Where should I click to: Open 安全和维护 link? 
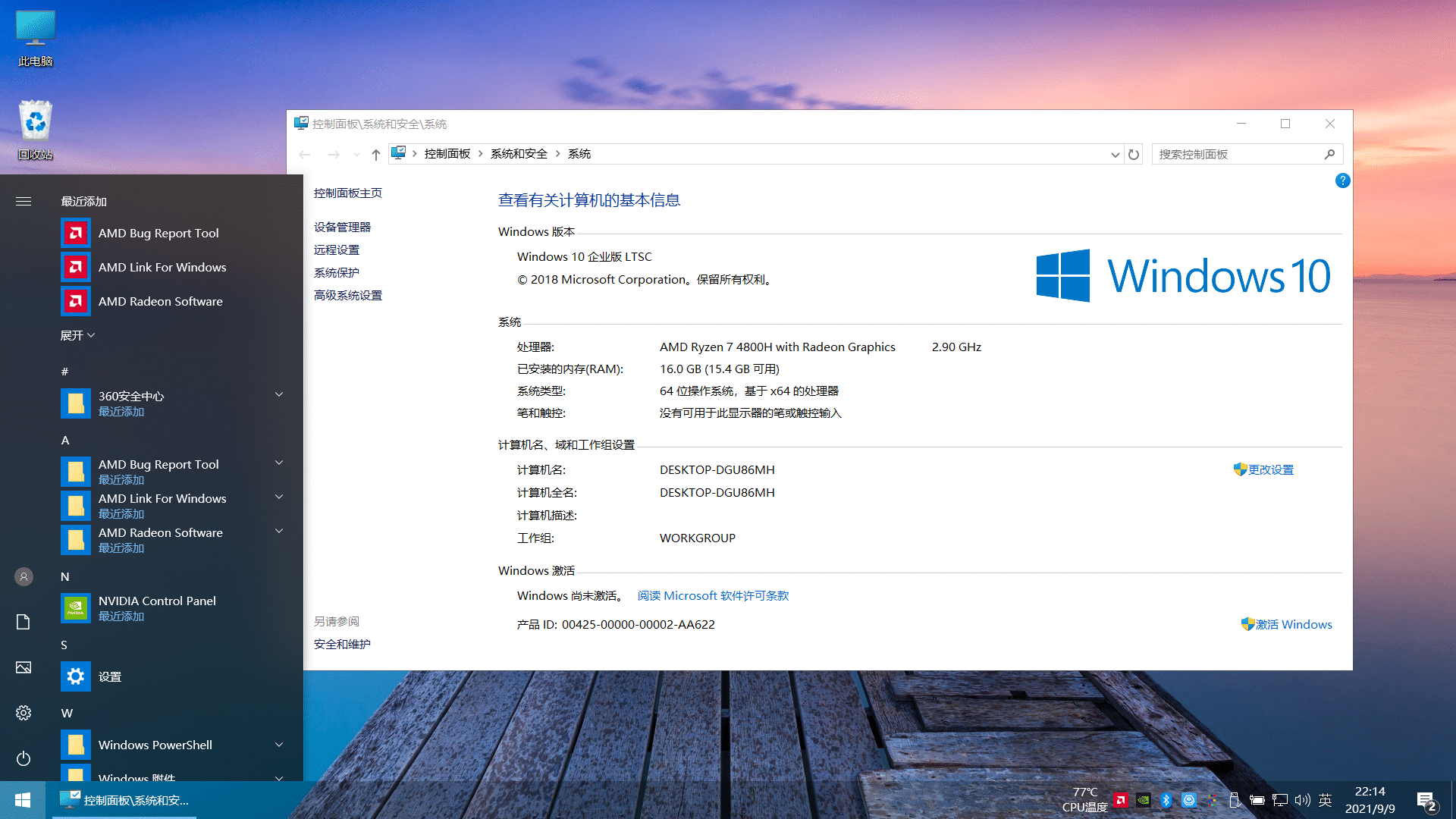click(x=342, y=645)
